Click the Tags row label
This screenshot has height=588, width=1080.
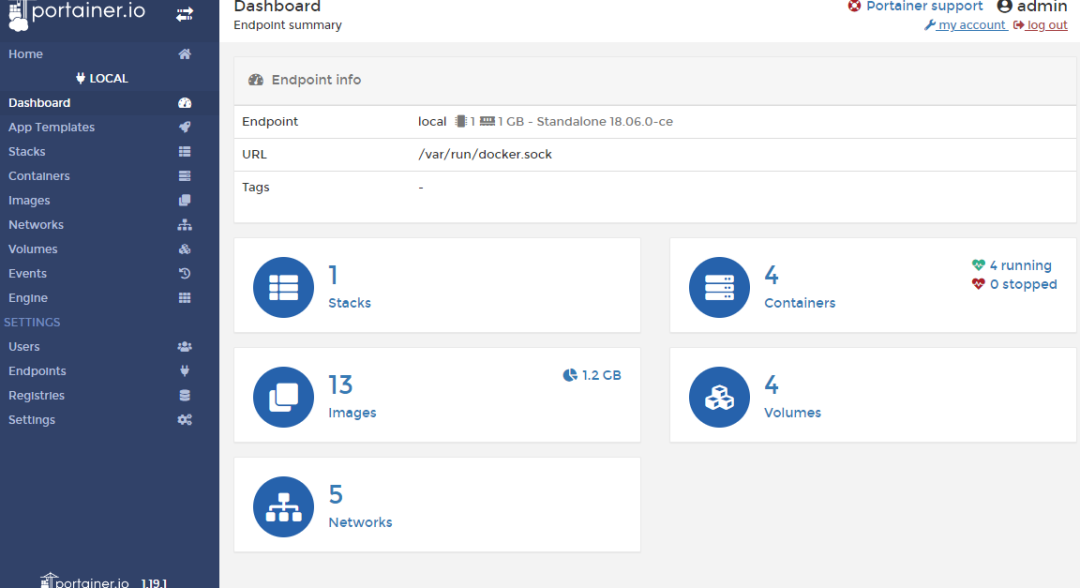(256, 187)
